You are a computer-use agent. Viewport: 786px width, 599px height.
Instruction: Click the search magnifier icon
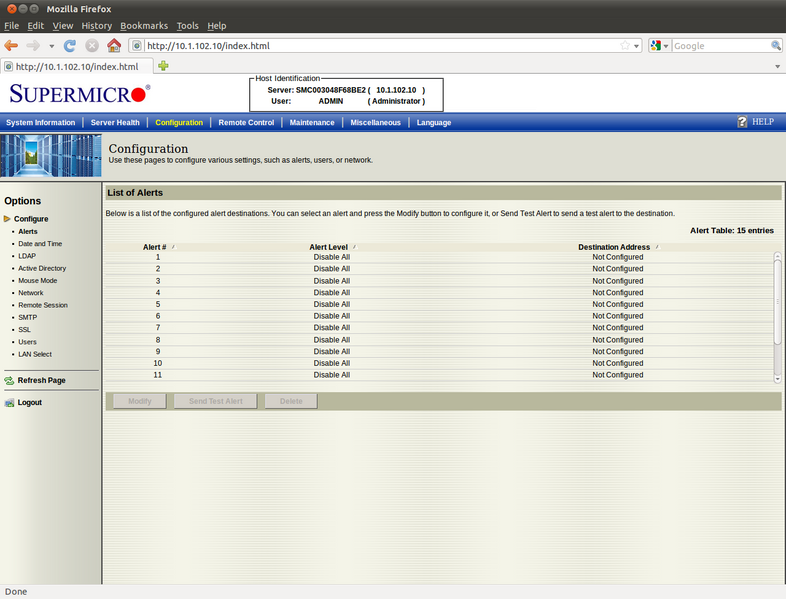(x=775, y=46)
